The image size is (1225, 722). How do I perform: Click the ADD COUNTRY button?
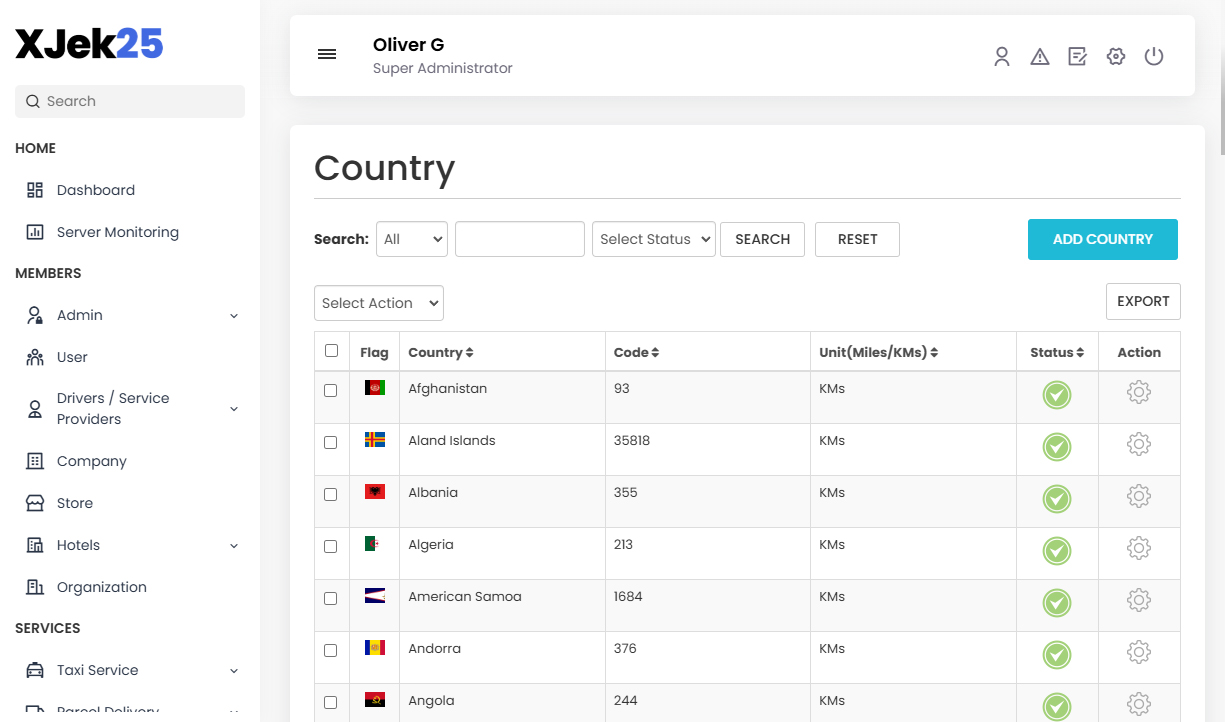[1102, 240]
